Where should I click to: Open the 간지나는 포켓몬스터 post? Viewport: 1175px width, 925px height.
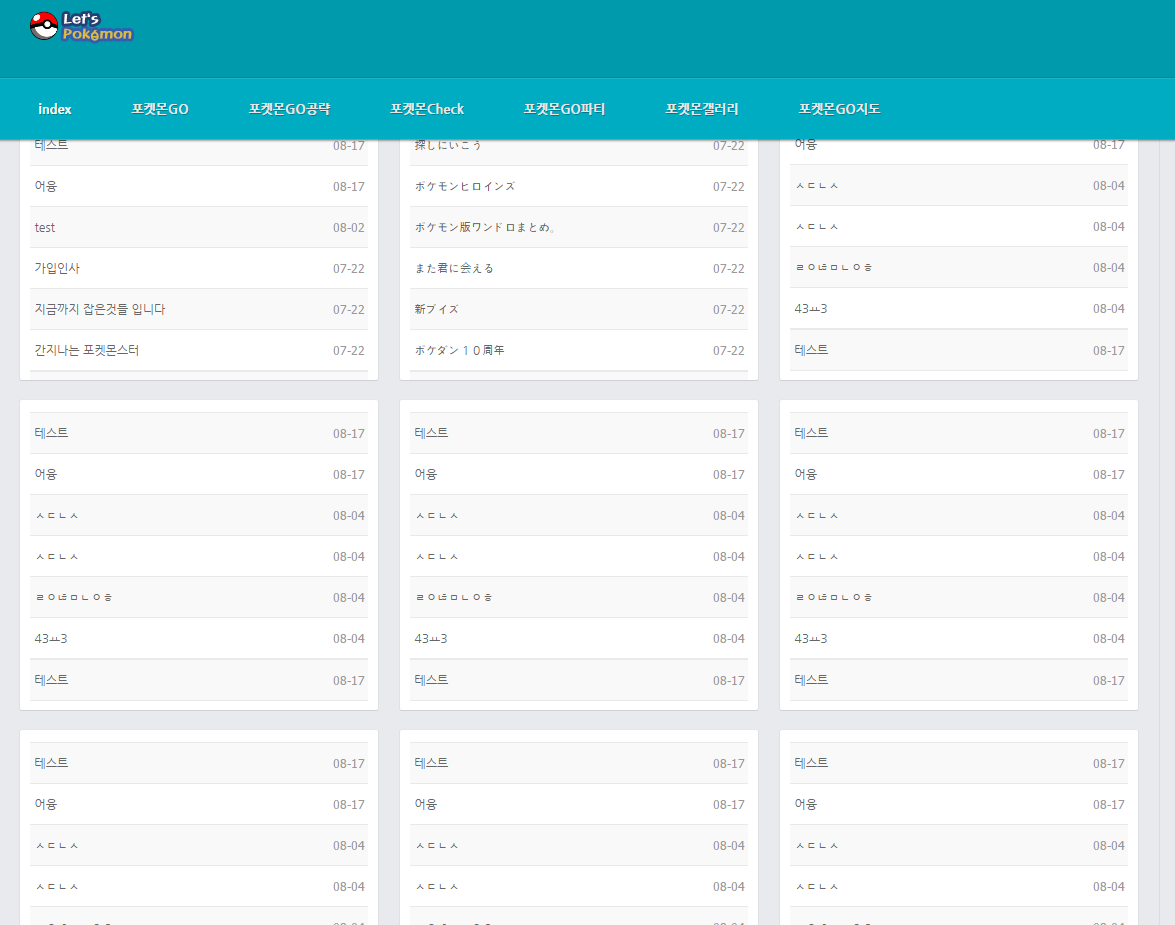point(87,351)
